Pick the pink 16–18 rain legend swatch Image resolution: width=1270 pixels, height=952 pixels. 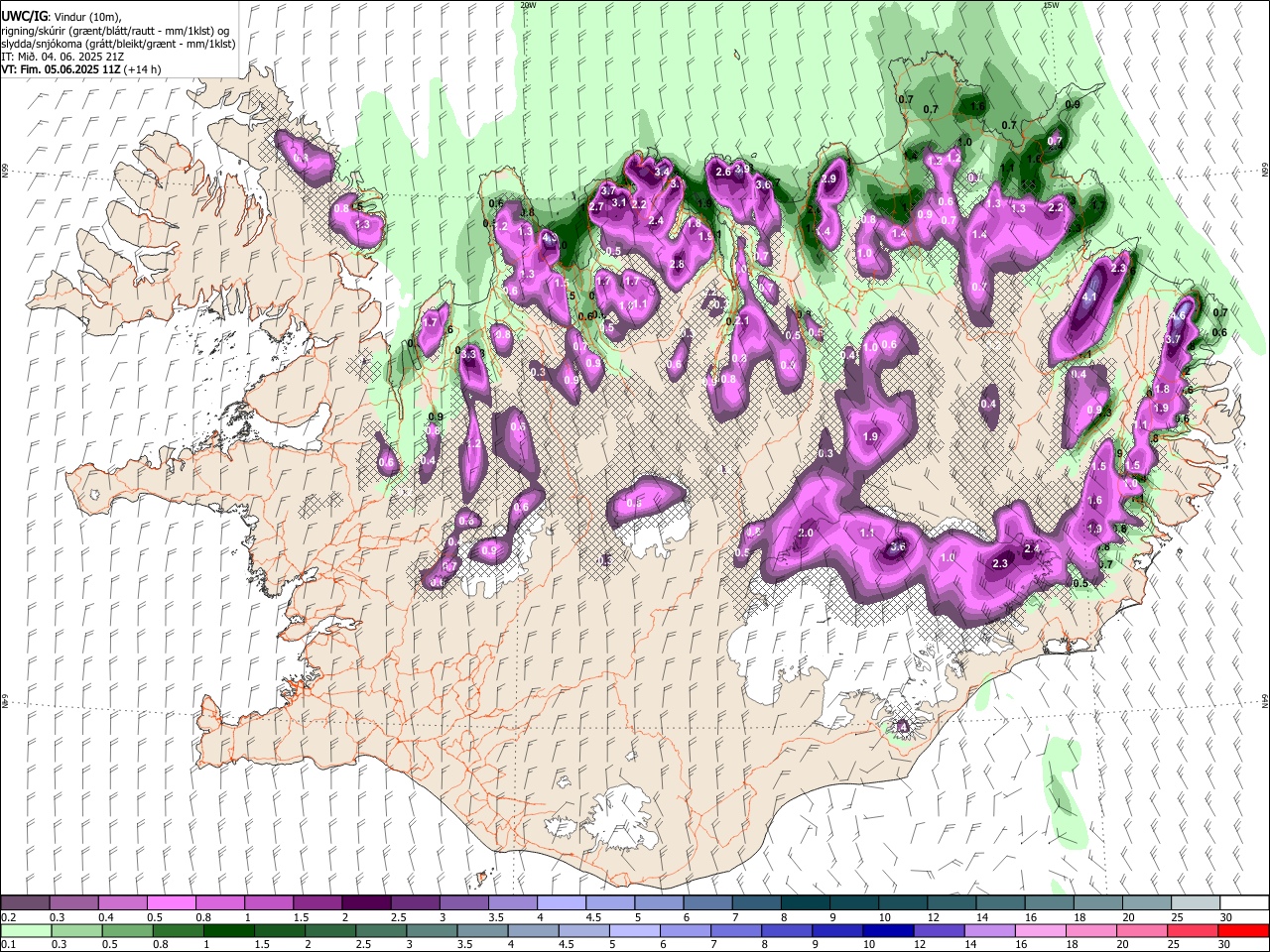coord(1041,930)
